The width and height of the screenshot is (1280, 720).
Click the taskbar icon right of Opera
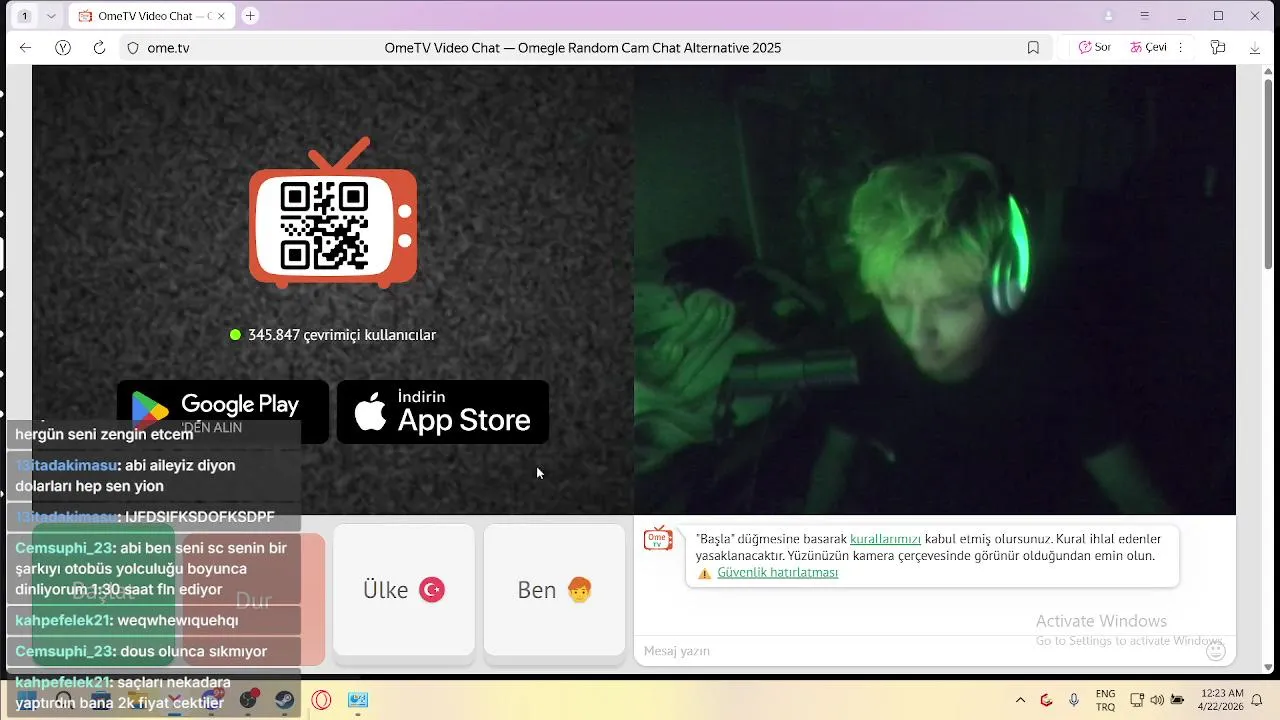click(358, 700)
